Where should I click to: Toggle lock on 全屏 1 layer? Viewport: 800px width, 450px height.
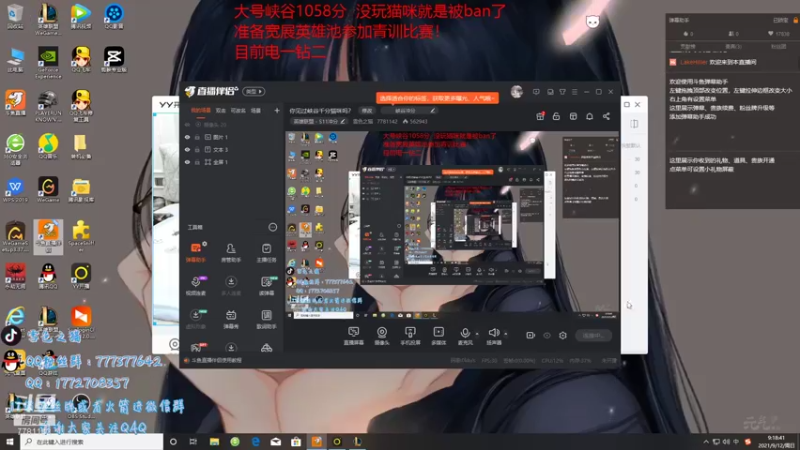pyautogui.click(x=197, y=162)
